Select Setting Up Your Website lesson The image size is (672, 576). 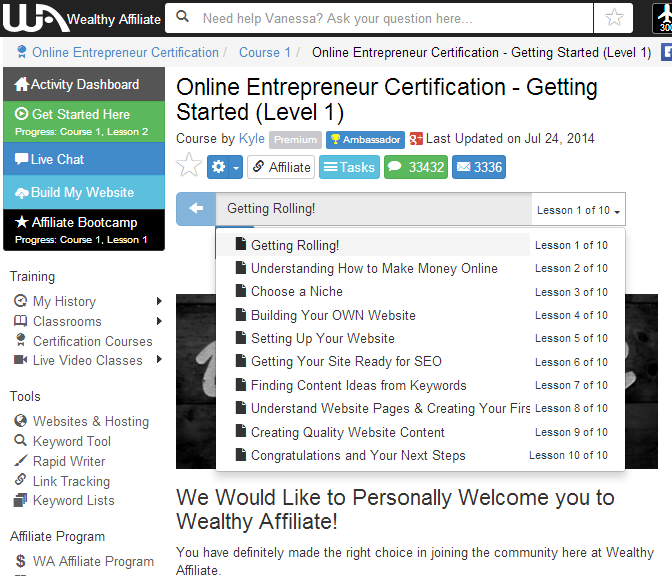[x=420, y=338]
